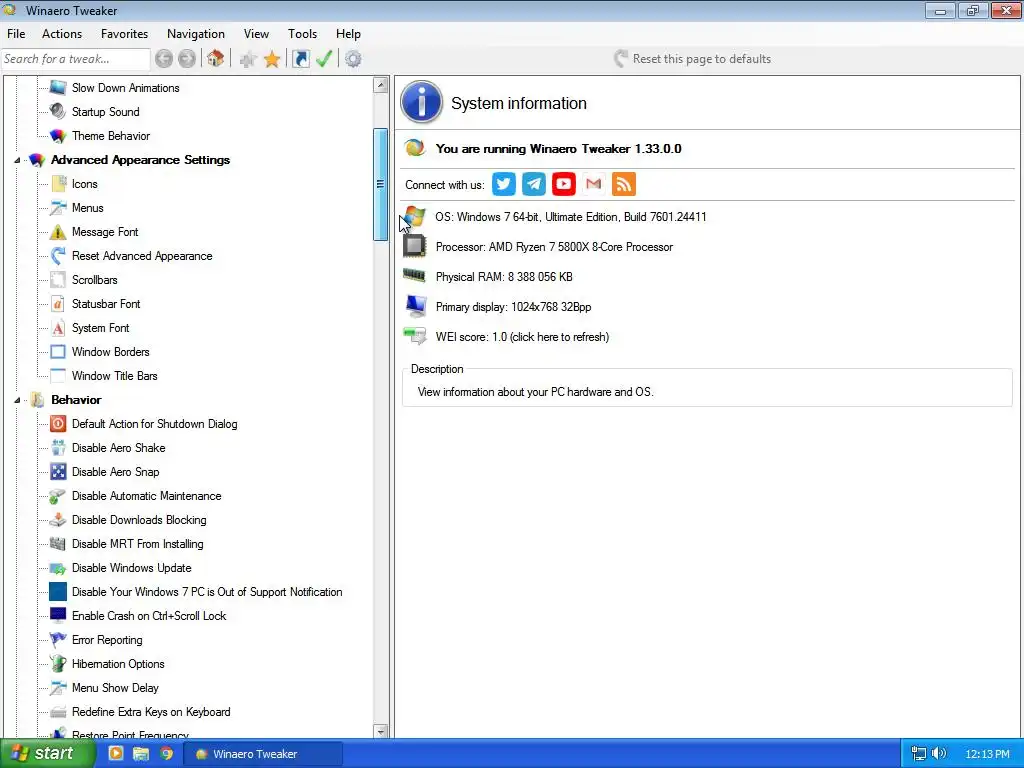Image resolution: width=1024 pixels, height=768 pixels.
Task: Click the Message Font warning icon
Action: click(58, 232)
